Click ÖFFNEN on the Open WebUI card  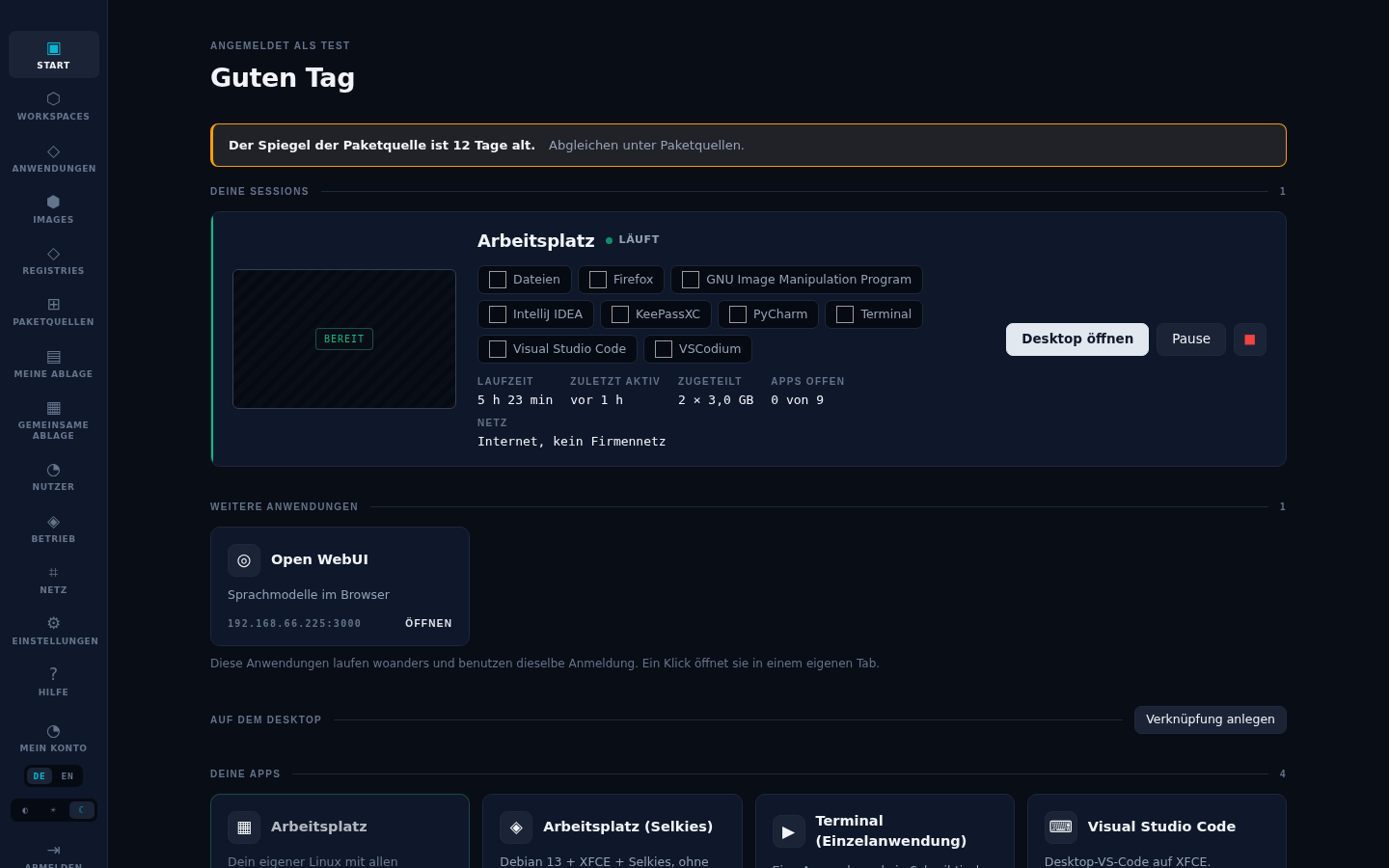[x=428, y=624]
